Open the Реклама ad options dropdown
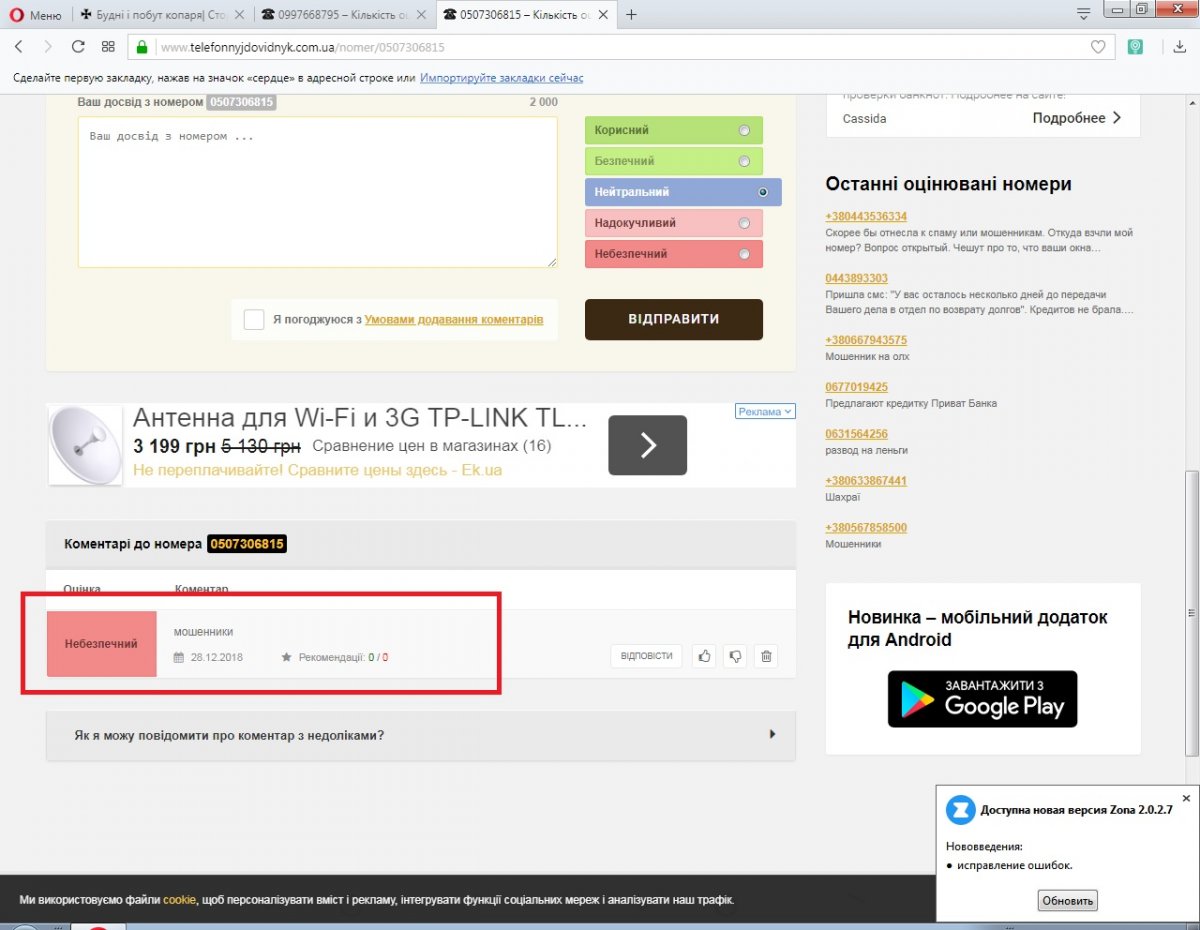Image resolution: width=1200 pixels, height=930 pixels. [x=765, y=411]
